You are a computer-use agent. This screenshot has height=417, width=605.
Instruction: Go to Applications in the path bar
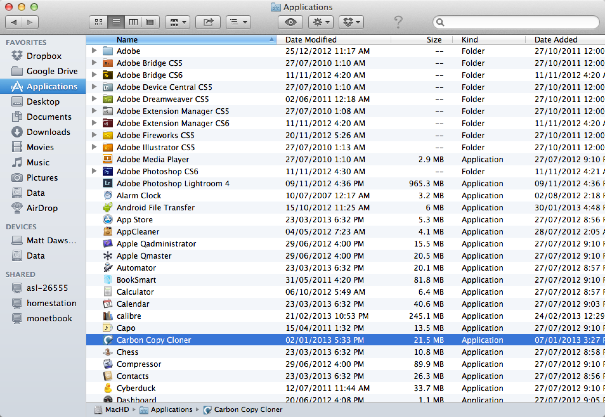[x=166, y=410]
